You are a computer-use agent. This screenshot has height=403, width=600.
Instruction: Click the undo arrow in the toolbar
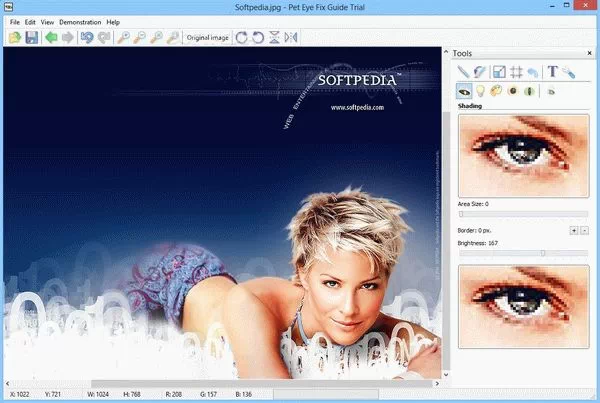pos(88,38)
